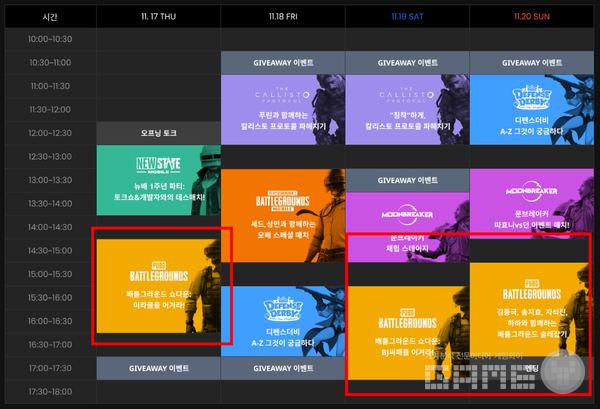Viewport: 600px width, 409px height.
Task: Click the 11.18 FRI column header
Action: pos(283,16)
